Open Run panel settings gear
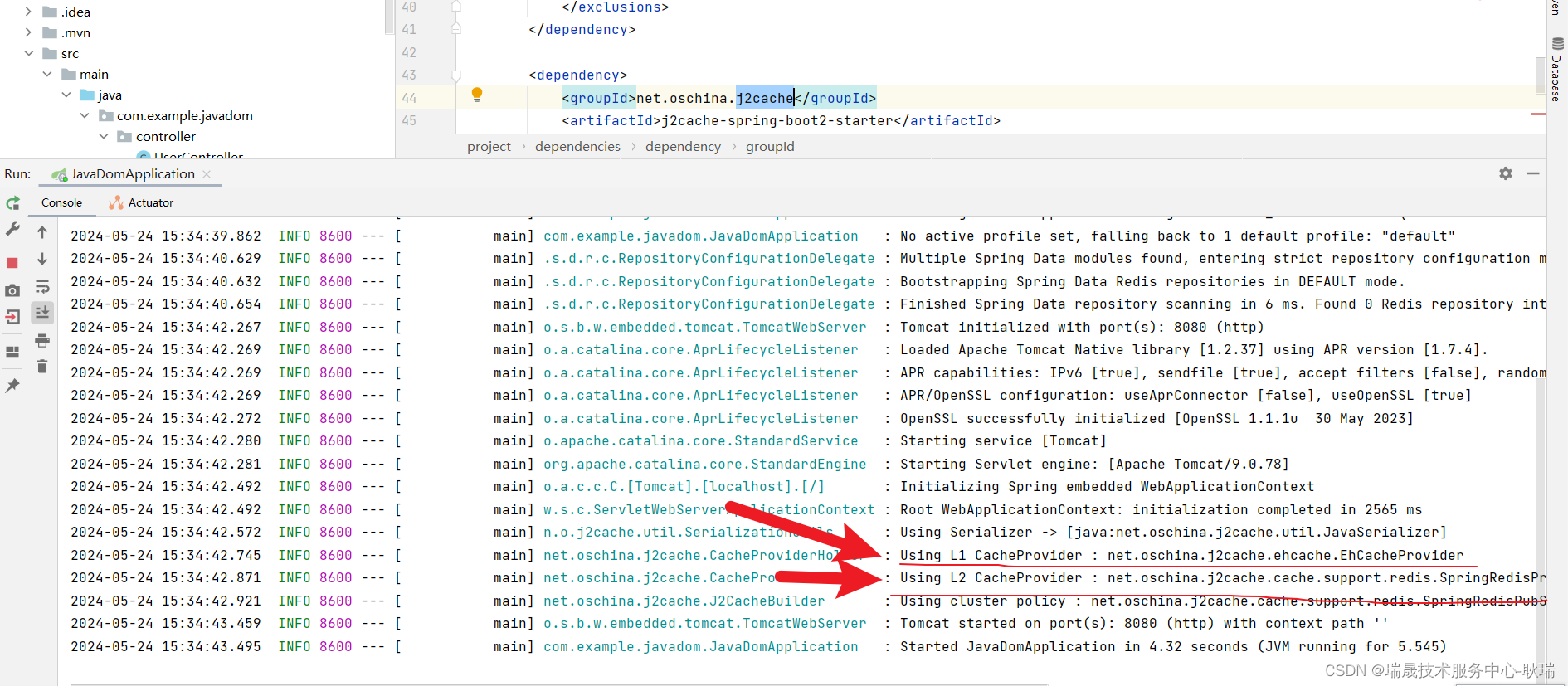The height and width of the screenshot is (686, 1568). 1506,173
